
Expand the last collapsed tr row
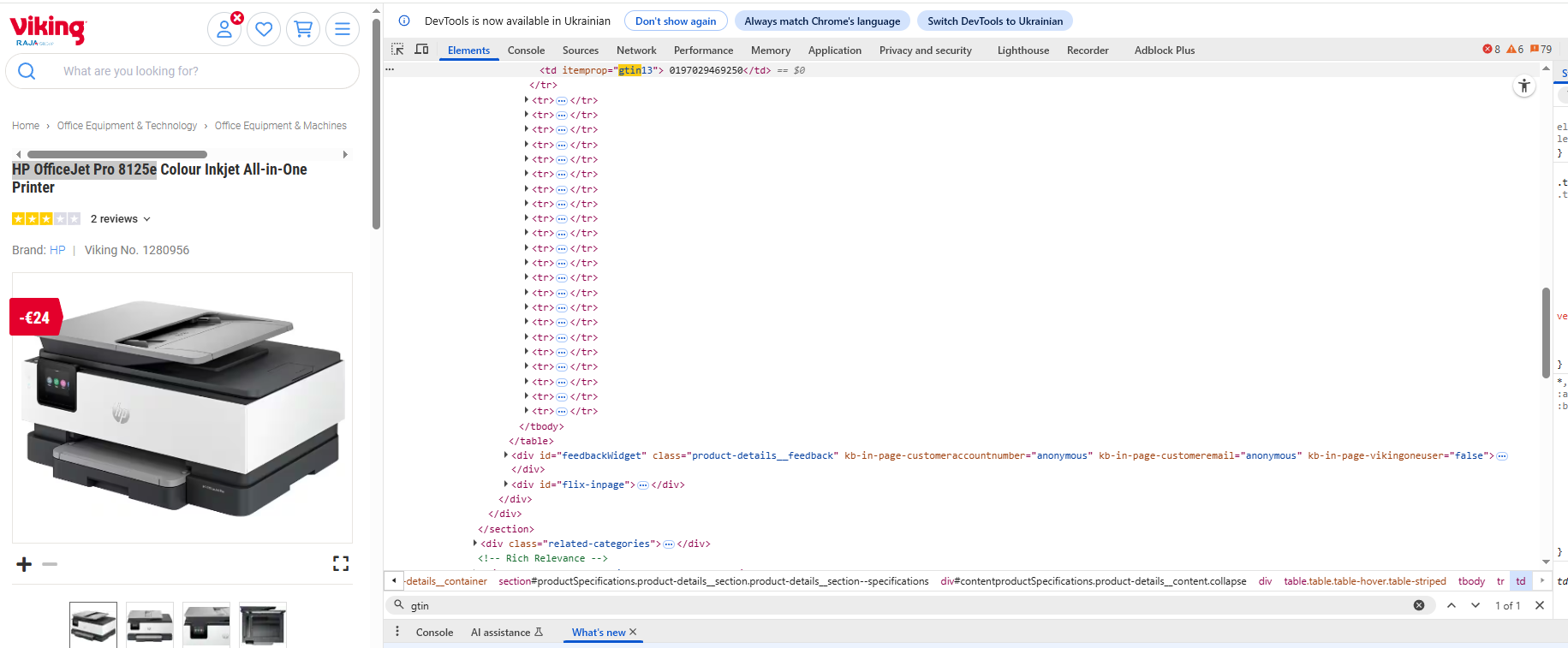[527, 411]
